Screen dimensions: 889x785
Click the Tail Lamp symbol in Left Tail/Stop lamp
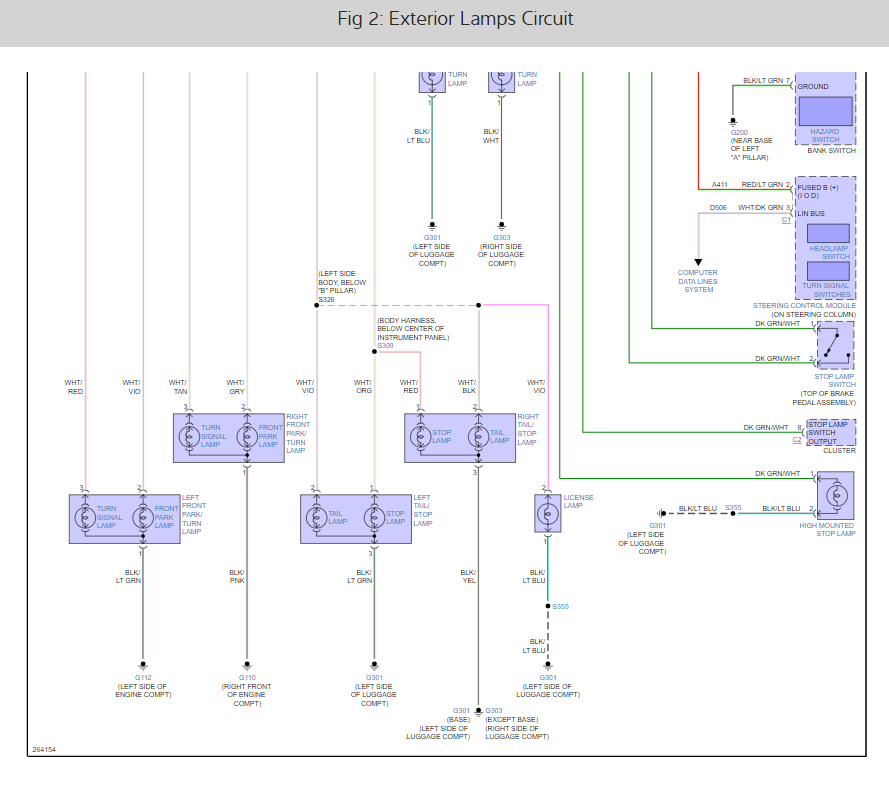[x=316, y=517]
